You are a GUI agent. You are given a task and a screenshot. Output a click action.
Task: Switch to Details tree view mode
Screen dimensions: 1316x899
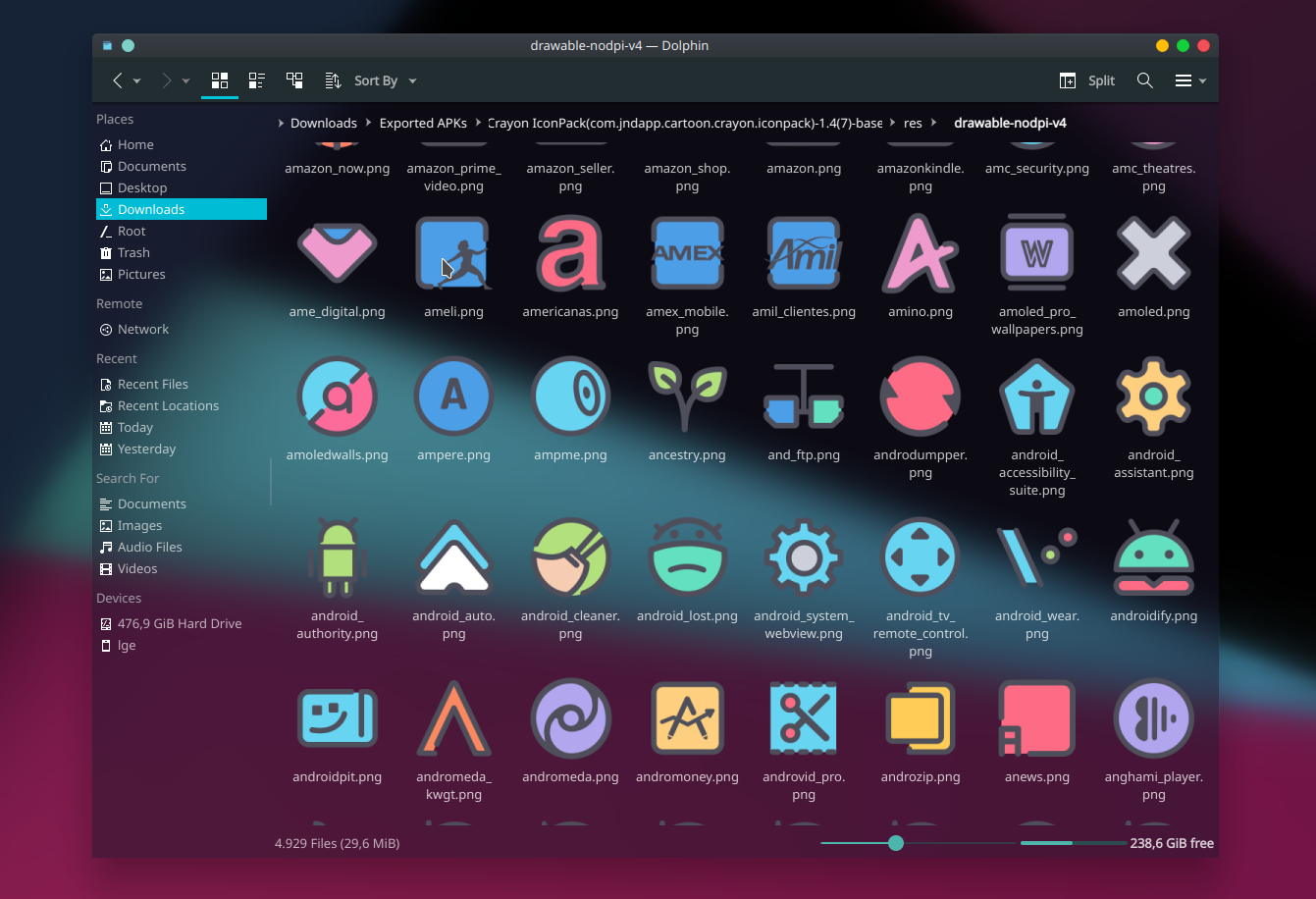294,80
